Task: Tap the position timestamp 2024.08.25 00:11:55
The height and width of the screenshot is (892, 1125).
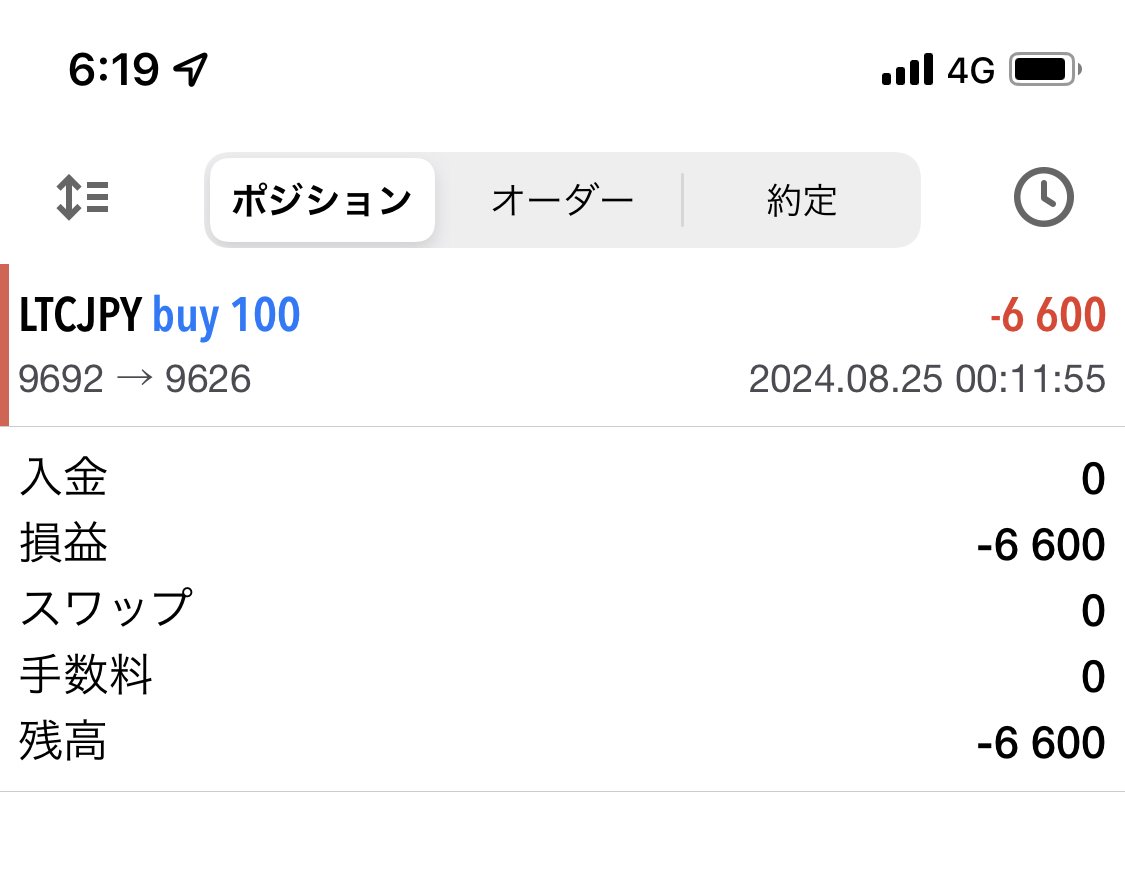Action: coord(927,378)
